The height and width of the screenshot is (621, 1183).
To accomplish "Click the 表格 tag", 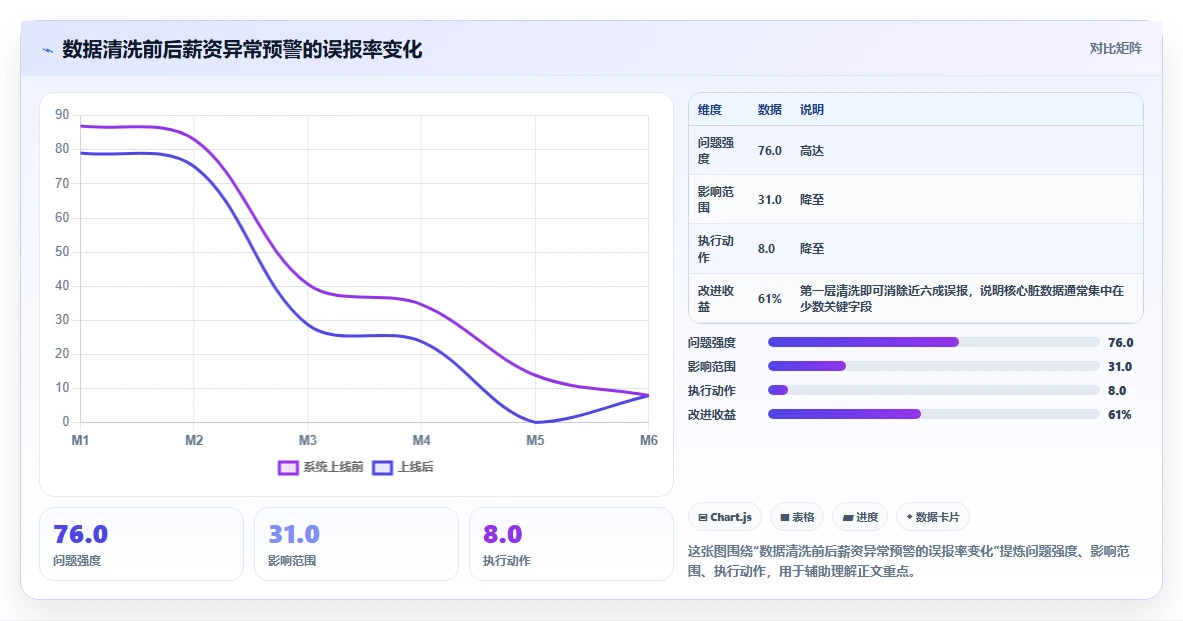I will 797,517.
